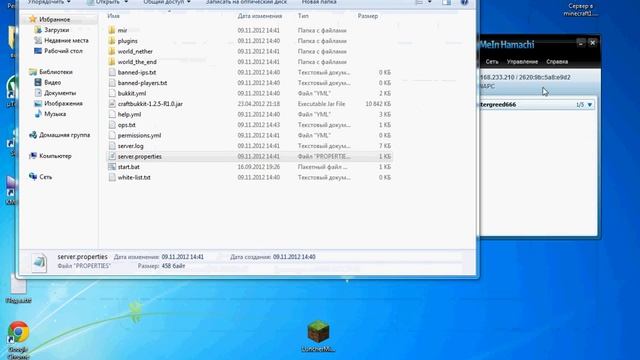
Task: Click the server.log file icon
Action: tap(112, 146)
